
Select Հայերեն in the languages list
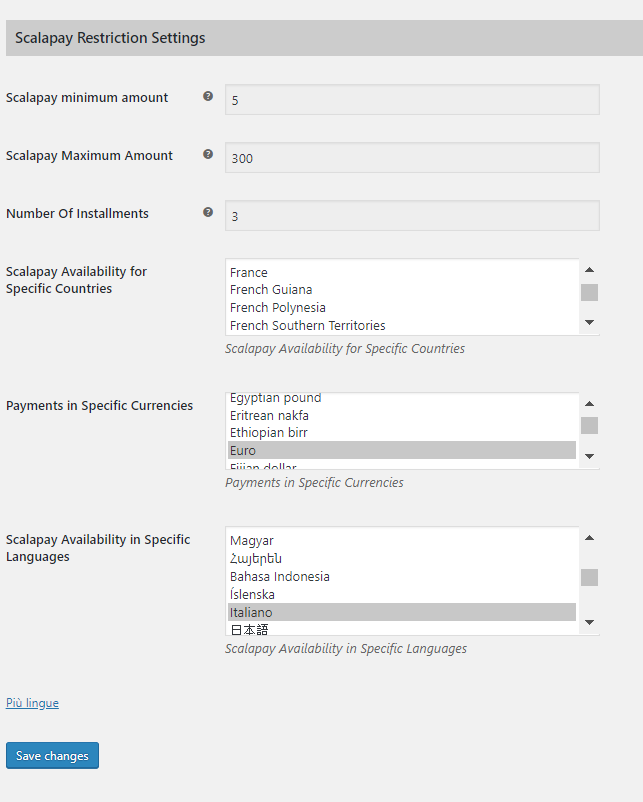pyautogui.click(x=402, y=559)
